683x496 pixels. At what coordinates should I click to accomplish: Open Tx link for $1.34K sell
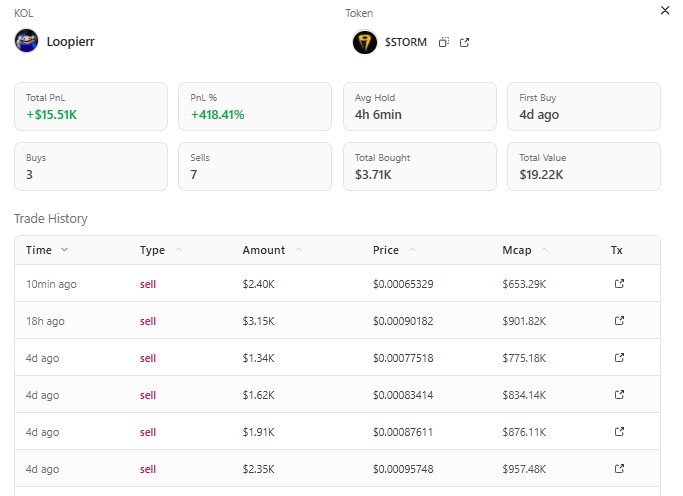619,358
